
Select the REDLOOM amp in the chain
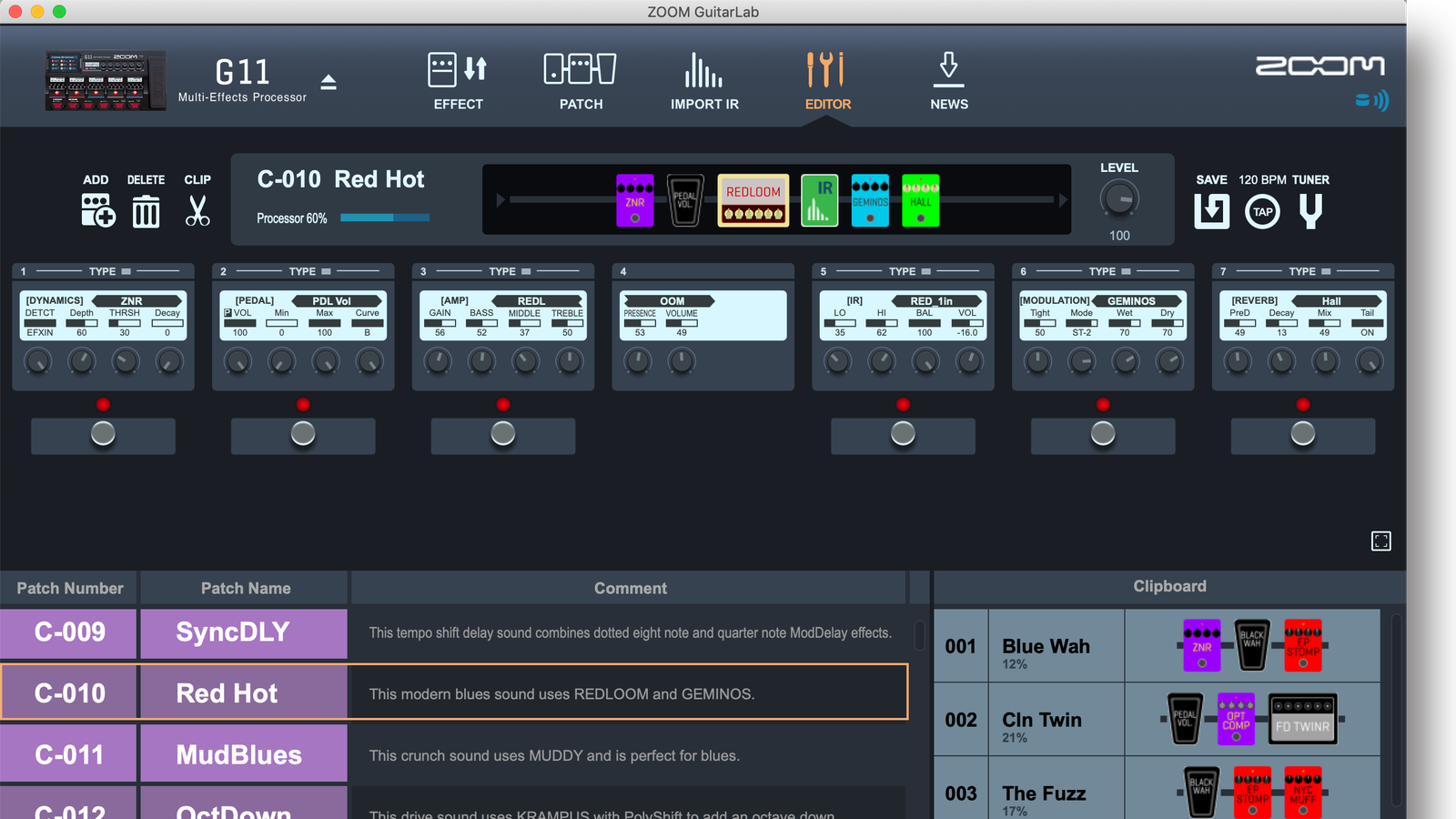[x=753, y=200]
